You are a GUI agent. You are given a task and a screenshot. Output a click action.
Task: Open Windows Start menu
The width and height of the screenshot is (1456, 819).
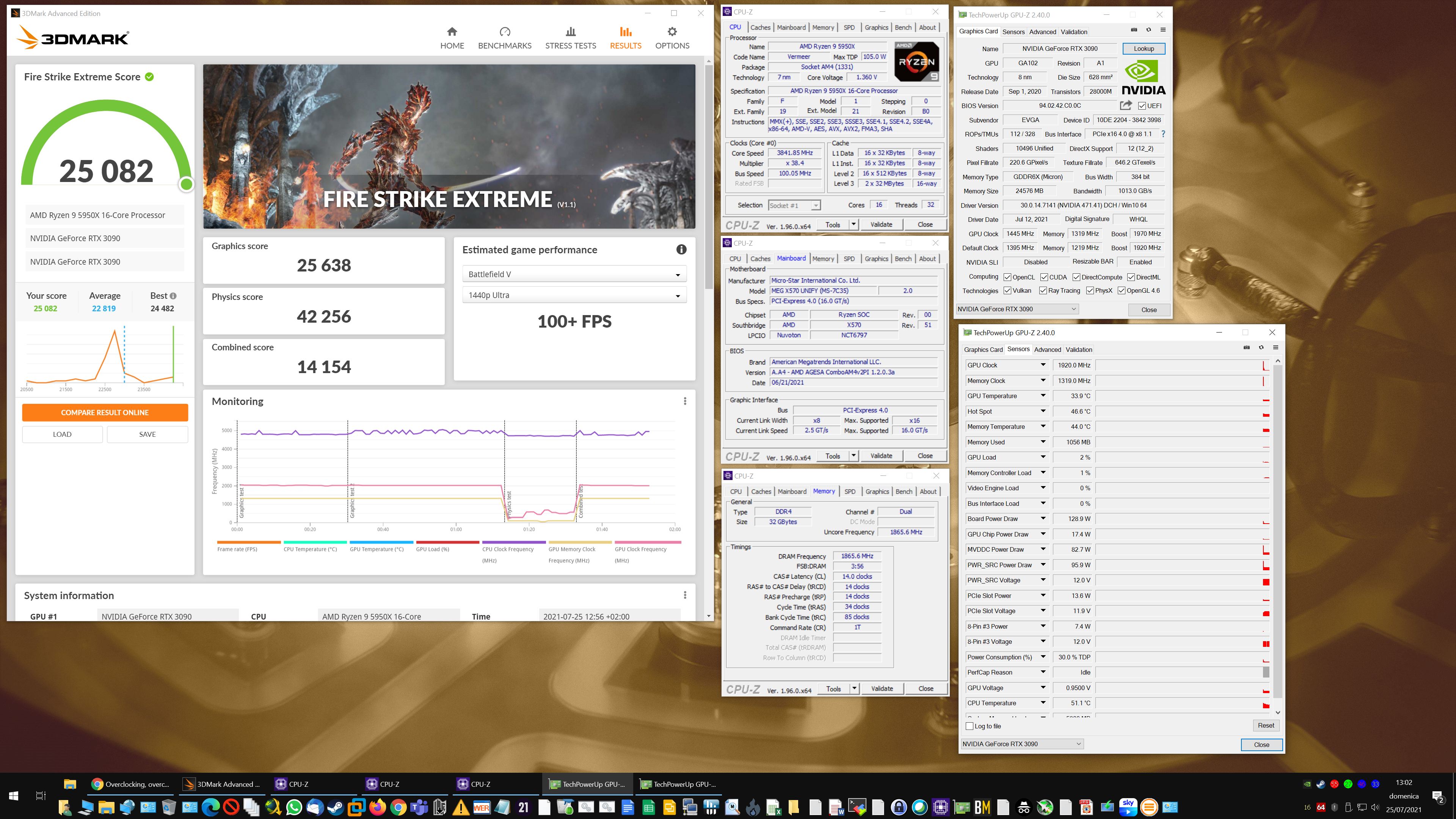(14, 795)
